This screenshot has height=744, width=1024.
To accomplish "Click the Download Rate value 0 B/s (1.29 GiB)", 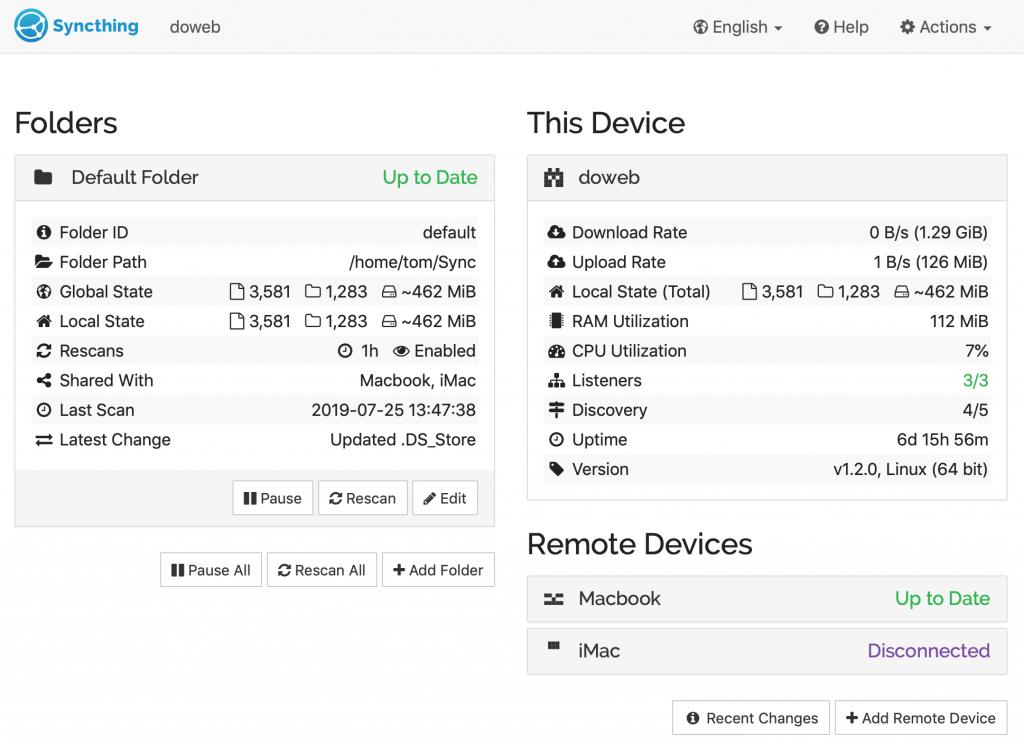I will click(928, 233).
